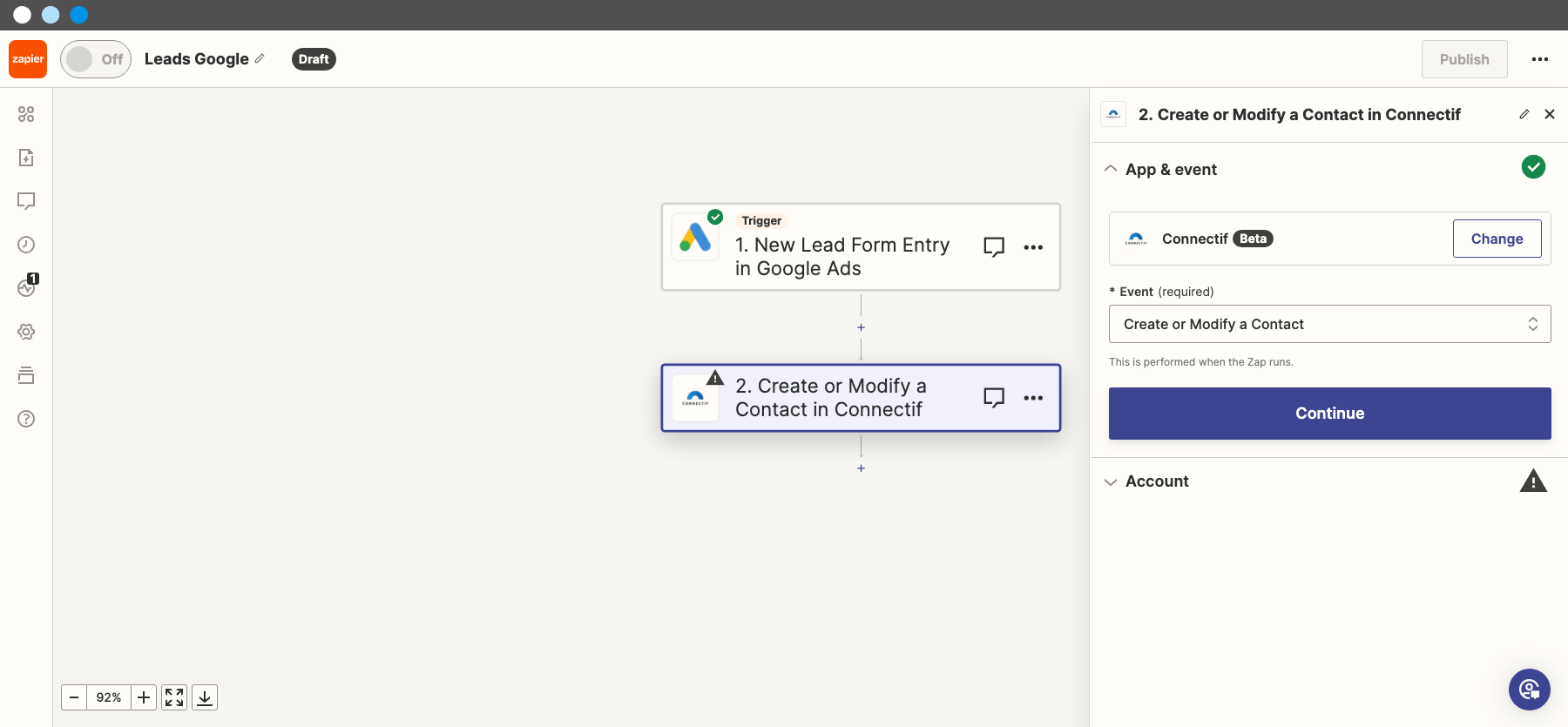This screenshot has width=1568, height=727.
Task: Expand the Account section
Action: pos(1111,481)
